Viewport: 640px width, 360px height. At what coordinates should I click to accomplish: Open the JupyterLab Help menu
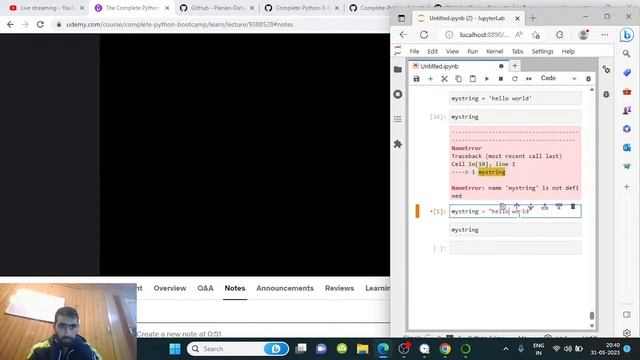tap(568, 51)
